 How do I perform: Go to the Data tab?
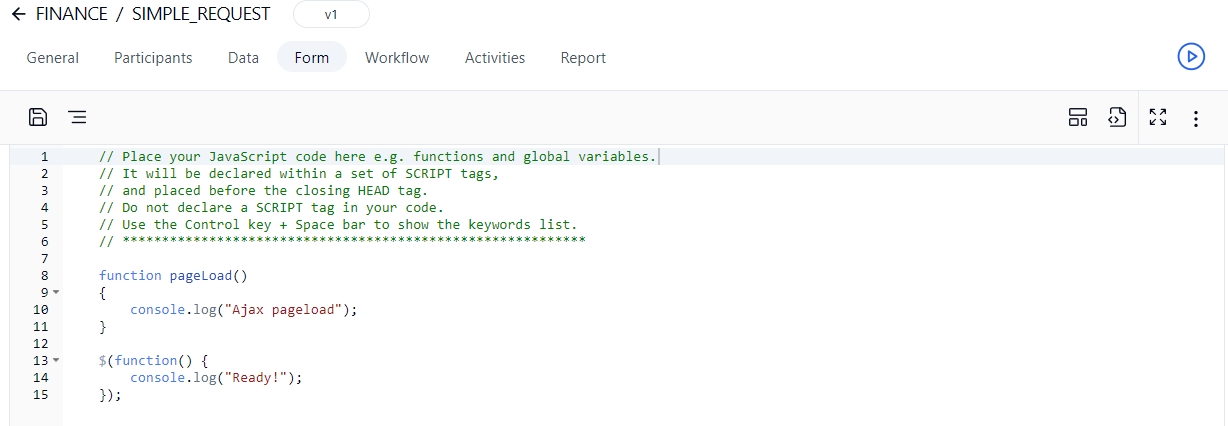[x=243, y=58]
